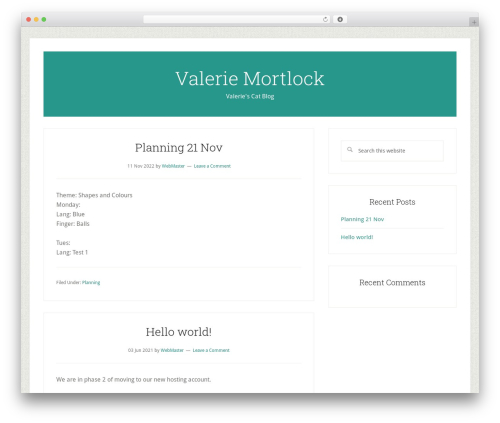Click the red close window dot
Screen dimensions: 500x423
coord(29,19)
